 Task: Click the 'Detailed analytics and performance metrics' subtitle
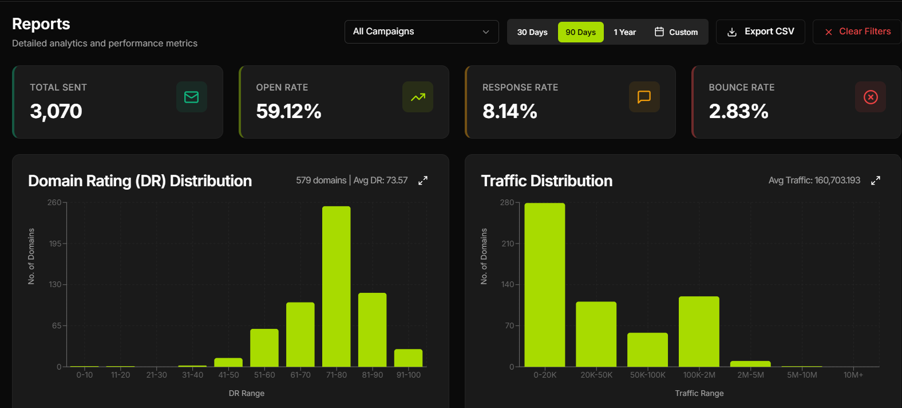(105, 43)
